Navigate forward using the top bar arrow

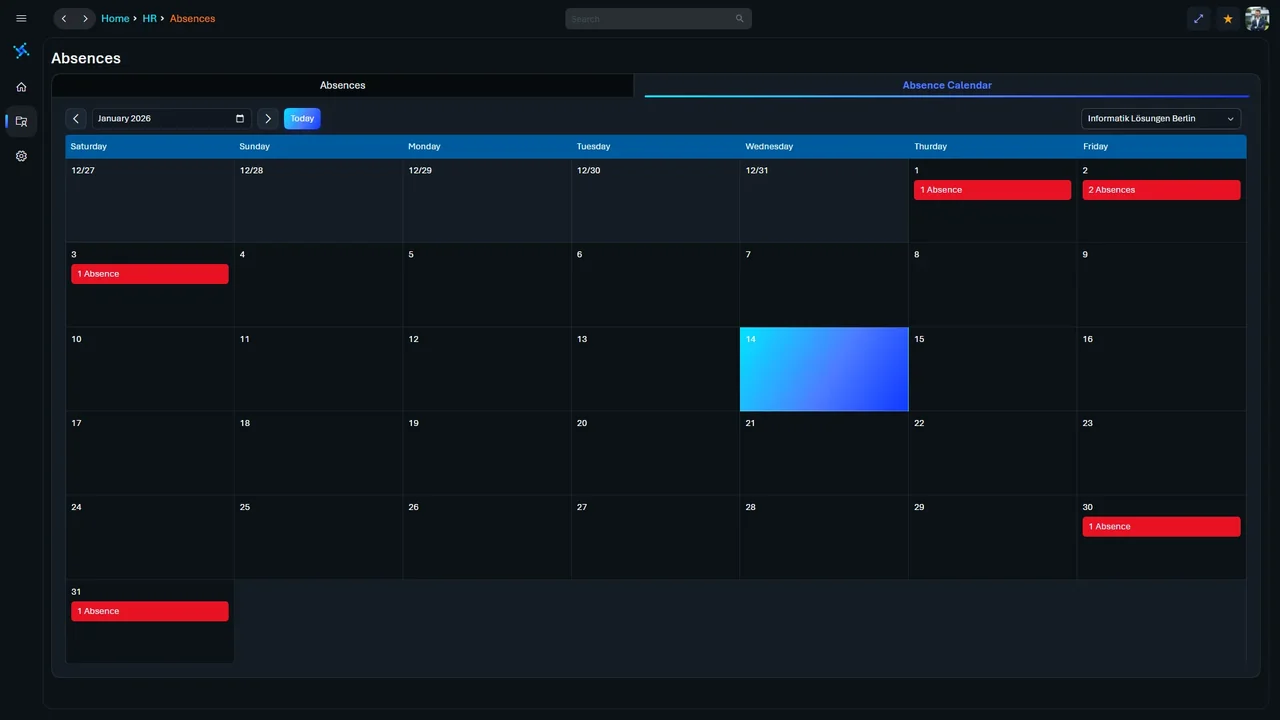pos(86,18)
